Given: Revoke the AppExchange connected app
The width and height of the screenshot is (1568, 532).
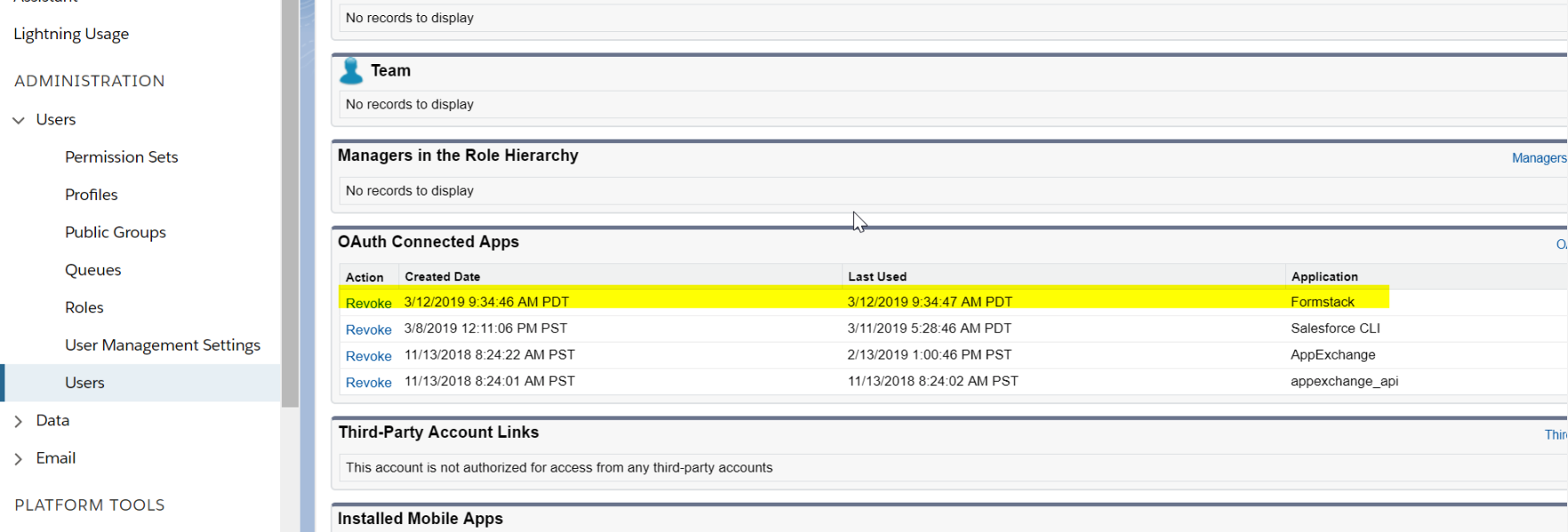Looking at the screenshot, I should point(369,356).
